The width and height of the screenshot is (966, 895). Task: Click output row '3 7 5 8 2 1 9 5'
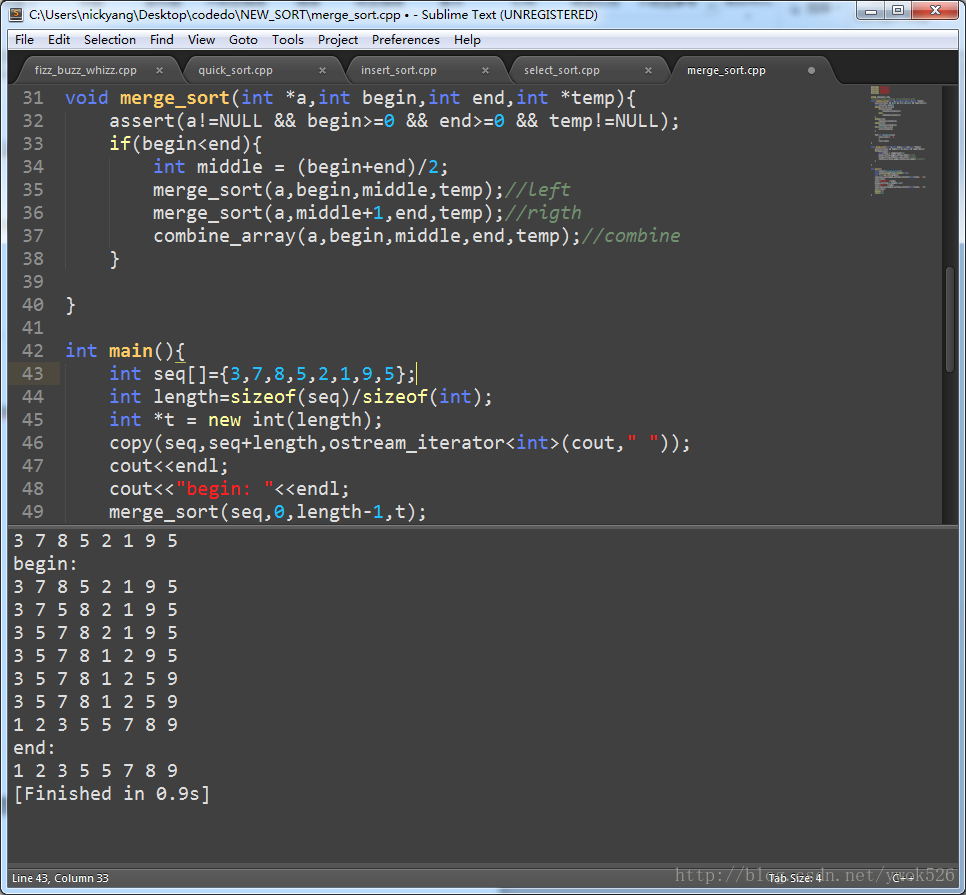[x=95, y=610]
